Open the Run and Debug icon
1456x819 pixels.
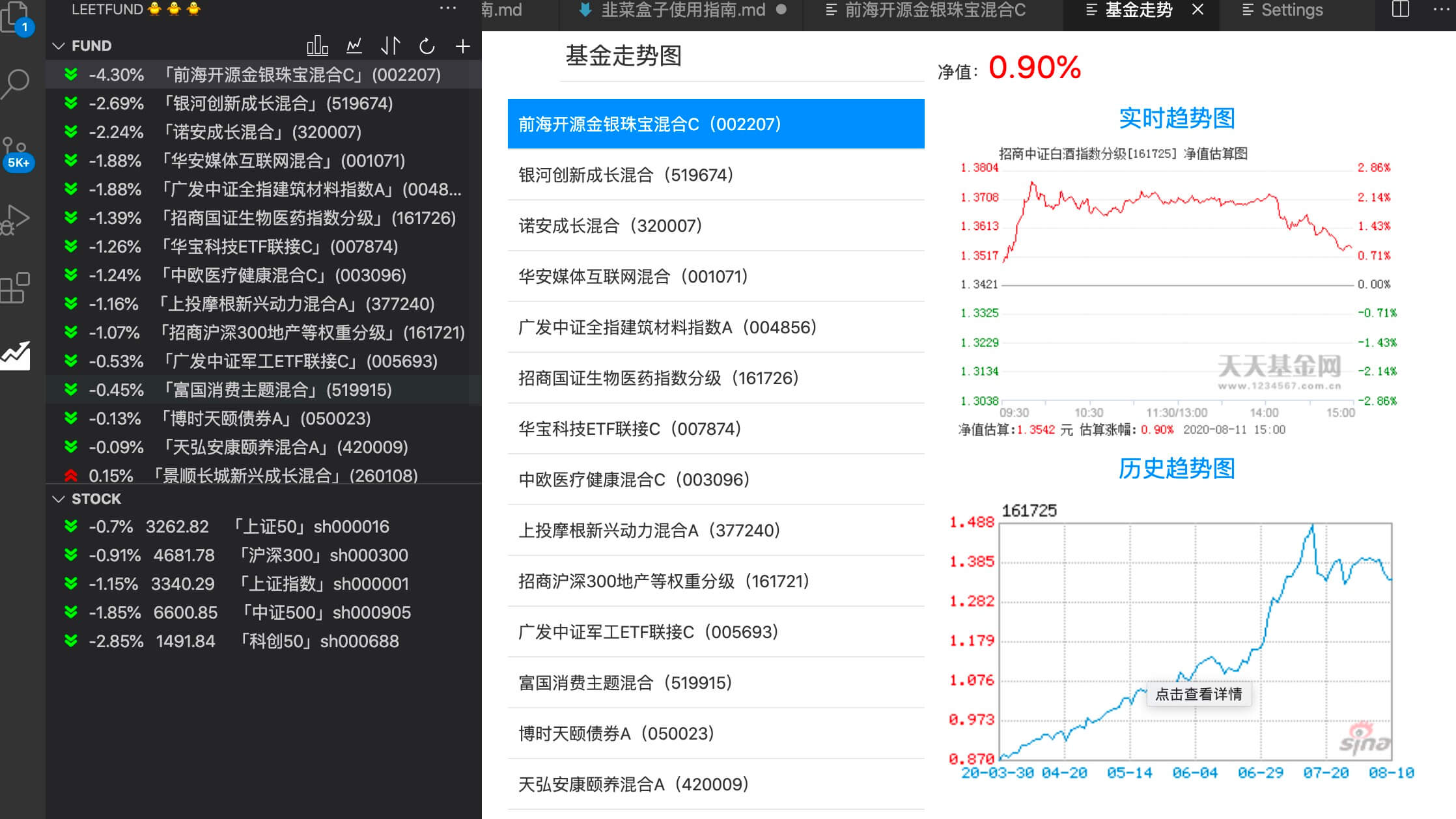coord(16,220)
